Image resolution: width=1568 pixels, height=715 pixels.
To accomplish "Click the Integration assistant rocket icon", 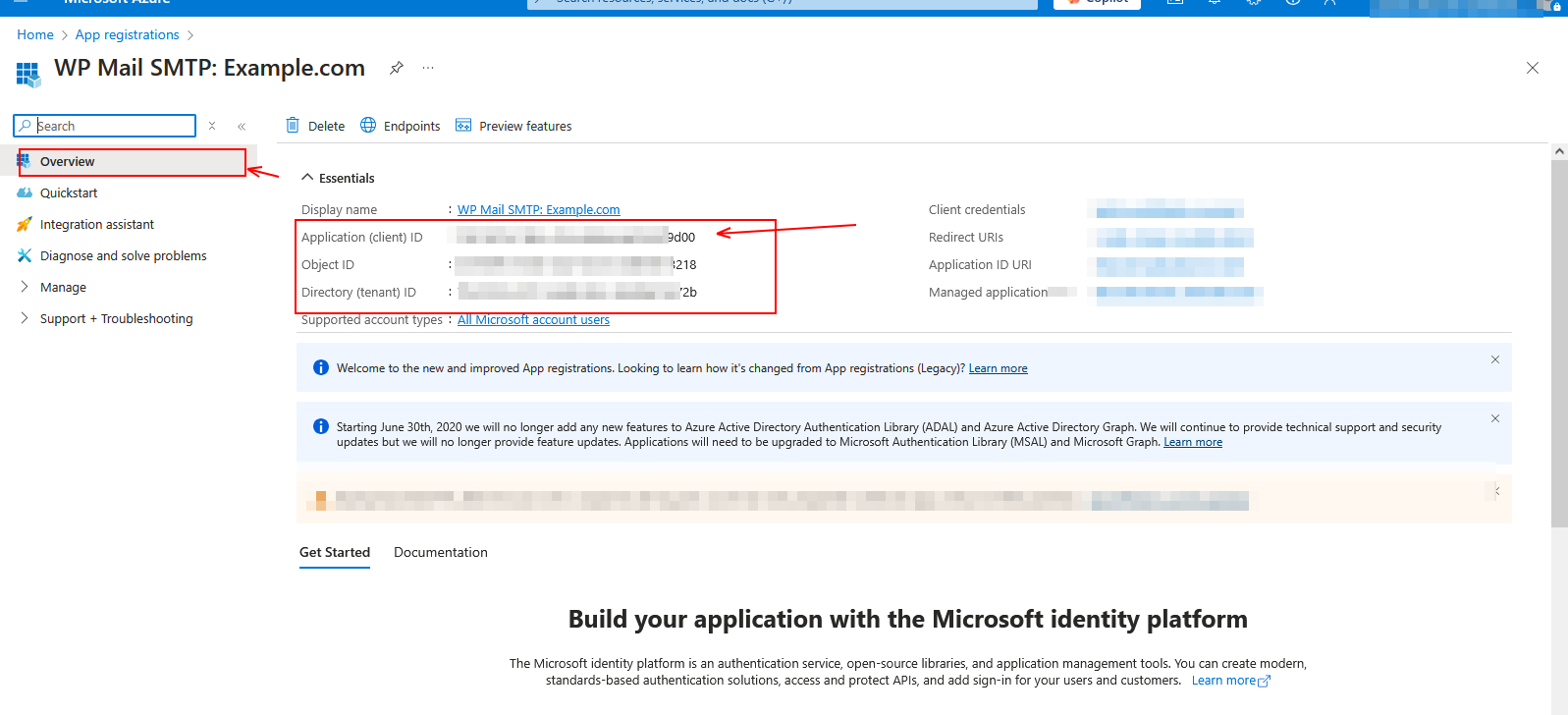I will click(25, 224).
